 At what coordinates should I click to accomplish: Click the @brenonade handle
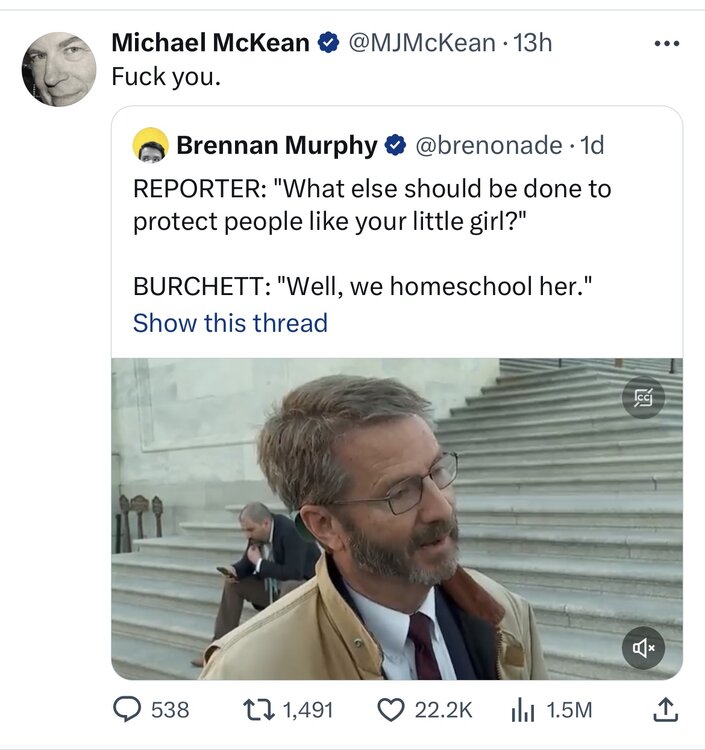click(488, 146)
